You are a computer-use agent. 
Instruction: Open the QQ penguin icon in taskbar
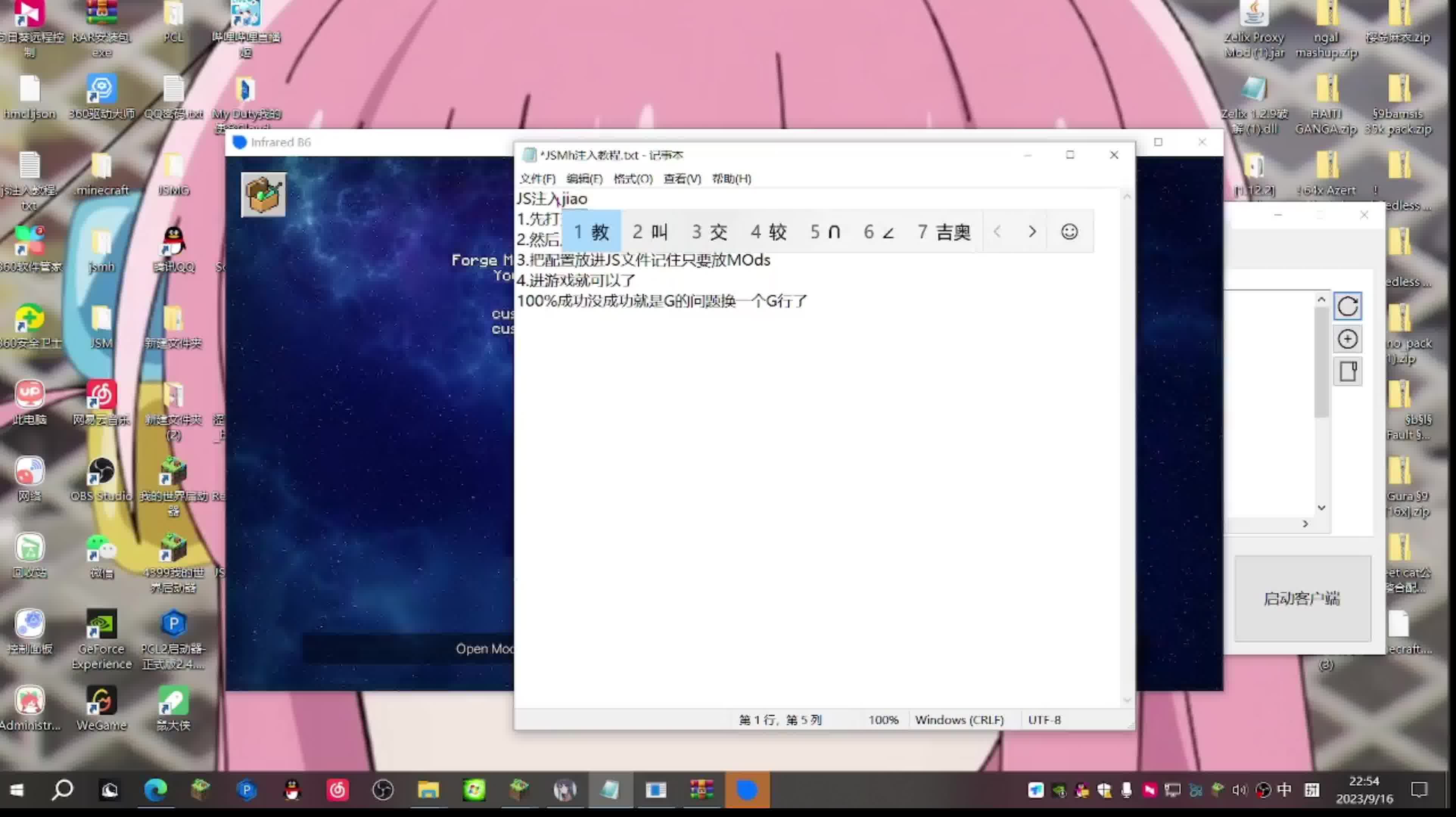click(x=292, y=790)
